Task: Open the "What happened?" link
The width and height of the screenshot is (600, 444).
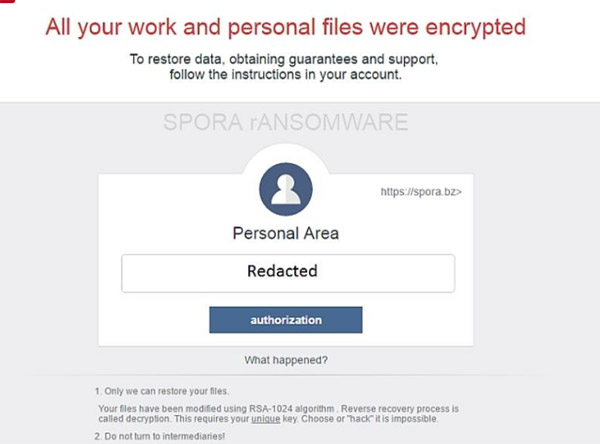Action: coord(286,360)
